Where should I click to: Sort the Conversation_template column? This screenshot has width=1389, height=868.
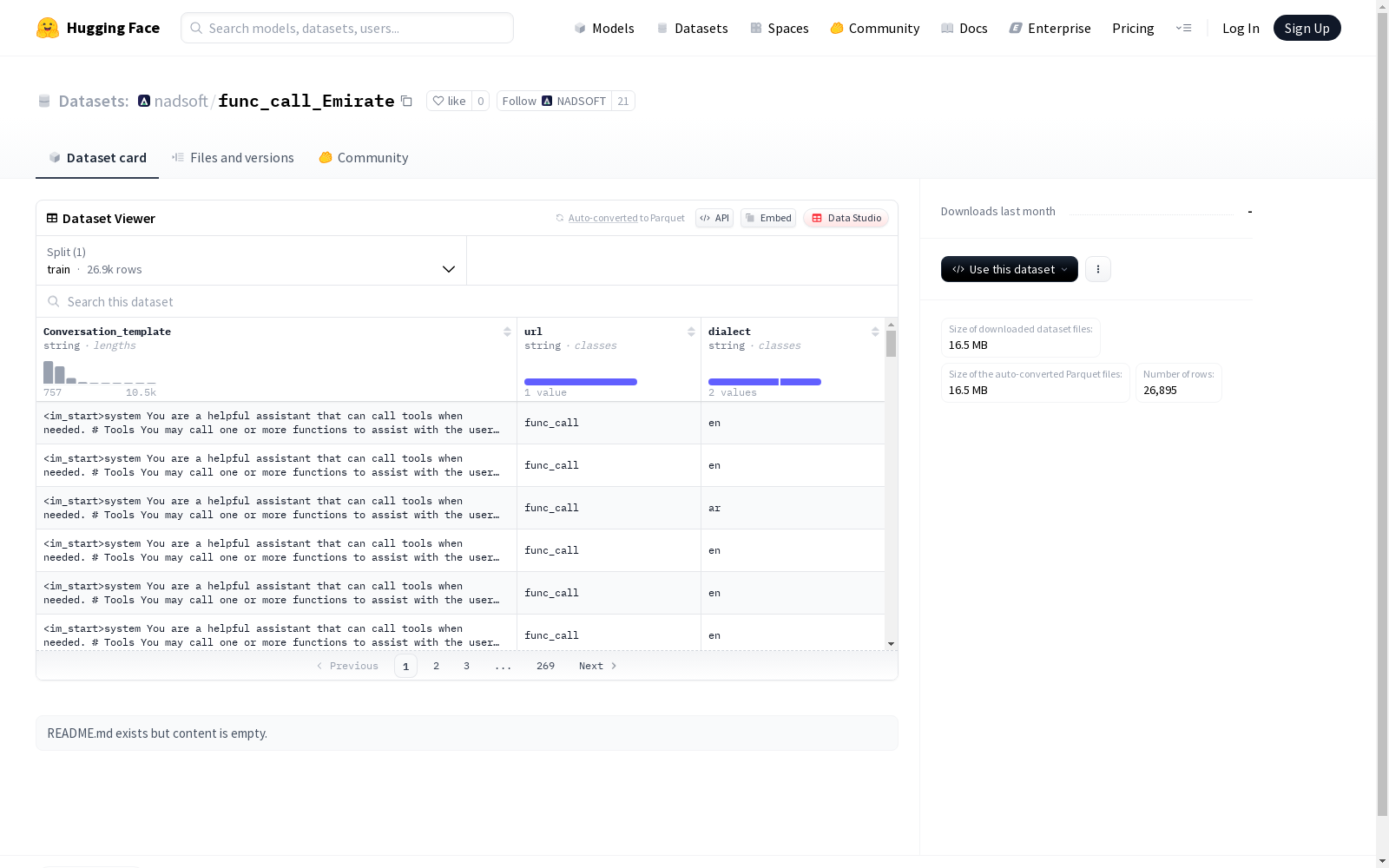pyautogui.click(x=507, y=332)
